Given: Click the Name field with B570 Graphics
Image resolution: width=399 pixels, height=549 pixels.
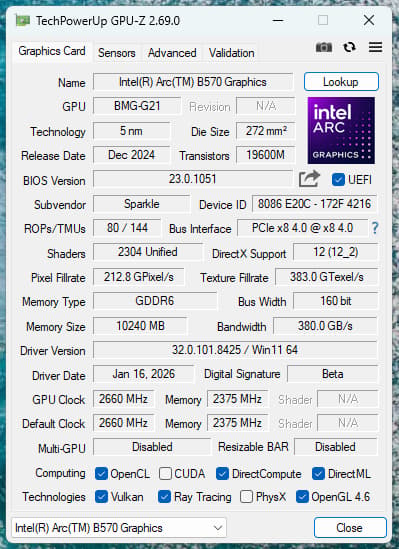Looking at the screenshot, I should pyautogui.click(x=193, y=82).
